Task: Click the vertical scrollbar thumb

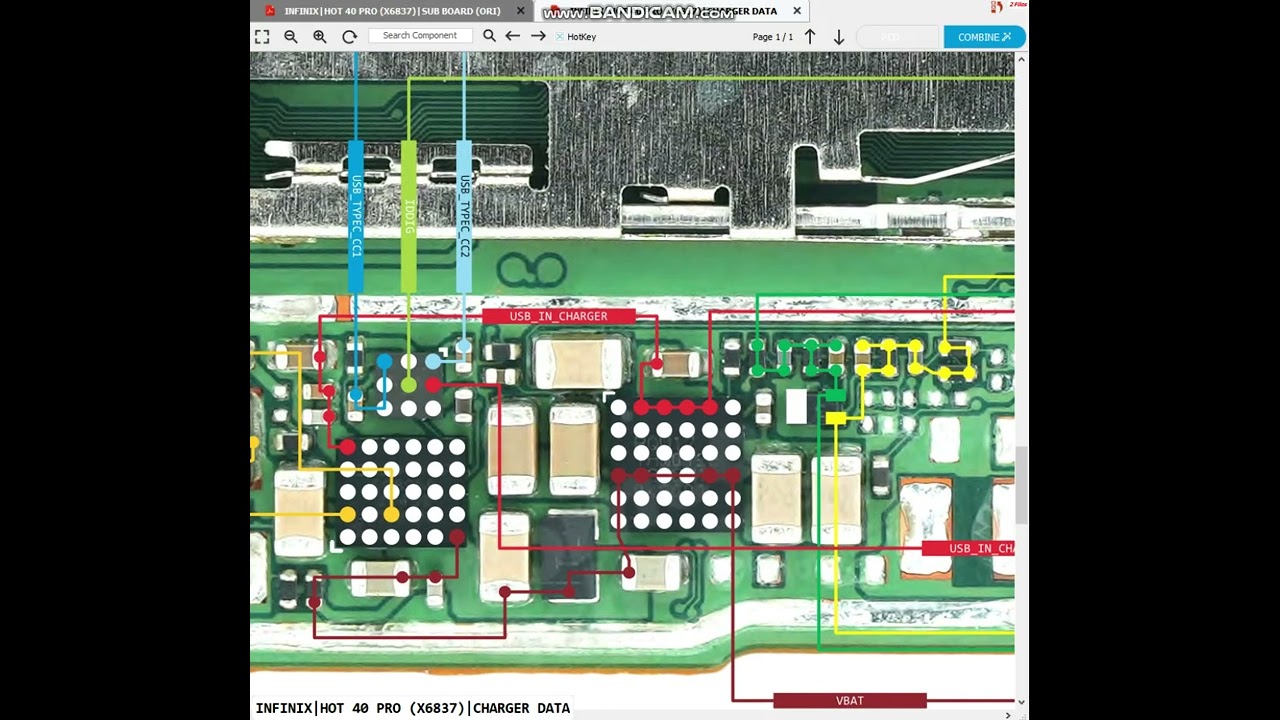Action: (x=1022, y=485)
